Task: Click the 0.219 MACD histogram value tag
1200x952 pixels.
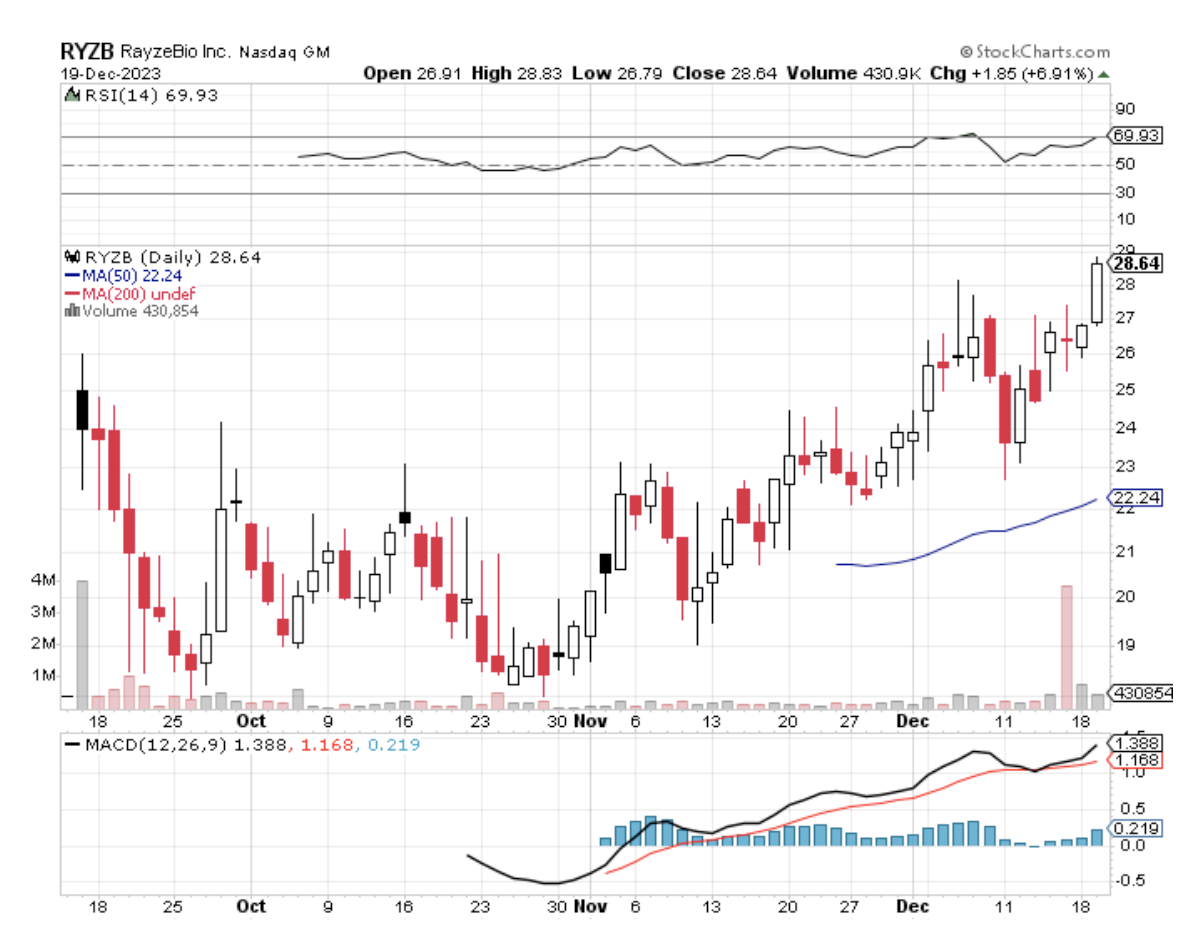Action: pyautogui.click(x=1137, y=828)
